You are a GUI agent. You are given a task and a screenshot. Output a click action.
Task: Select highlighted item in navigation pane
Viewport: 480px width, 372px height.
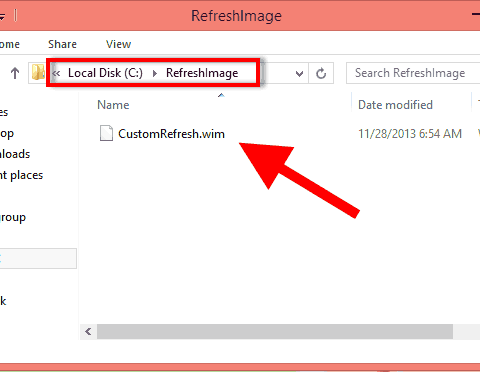tap(38, 258)
